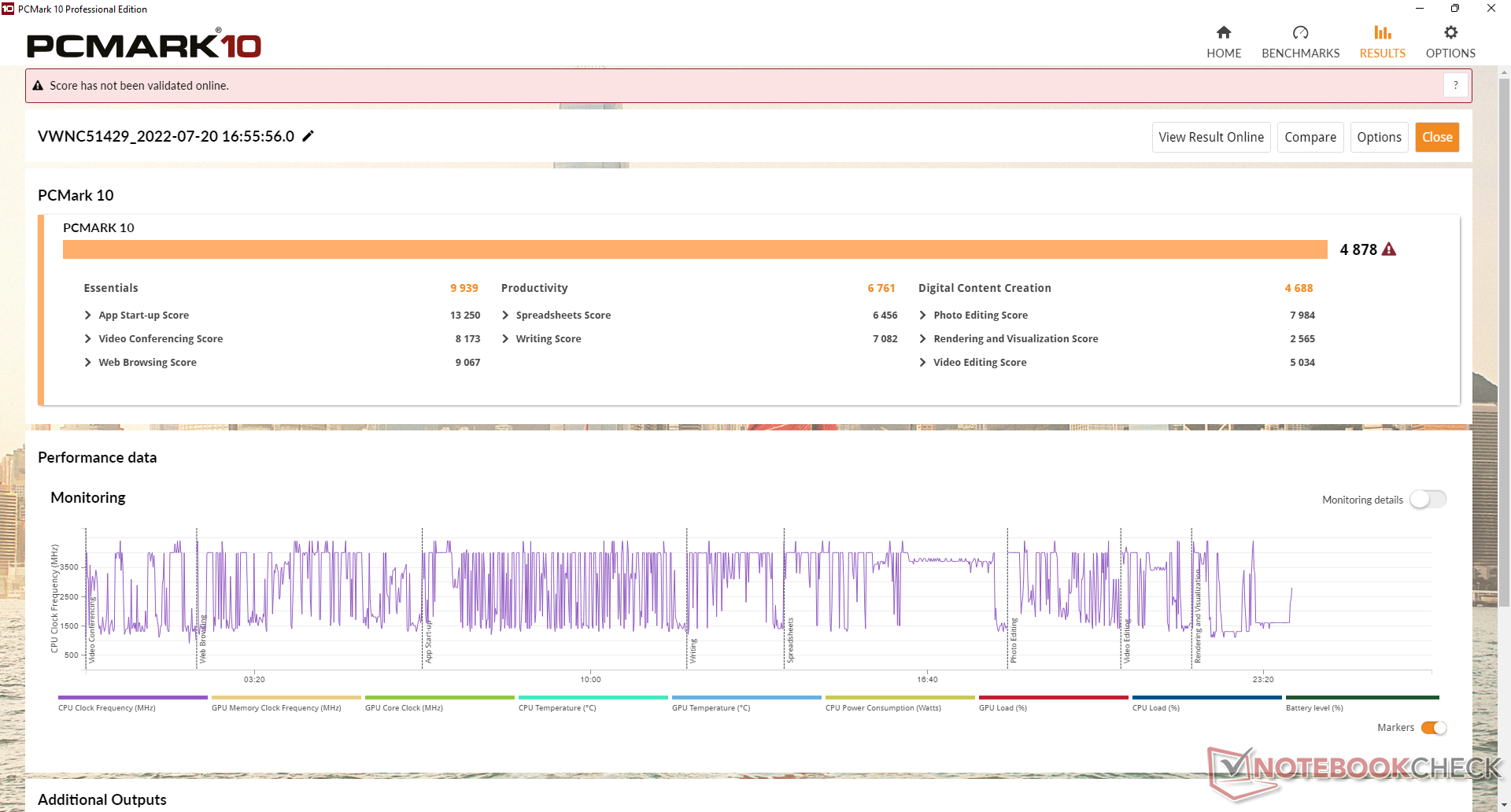Click the GPU Load legend swatch
This screenshot has height=812, width=1511.
pyautogui.click(x=1053, y=697)
